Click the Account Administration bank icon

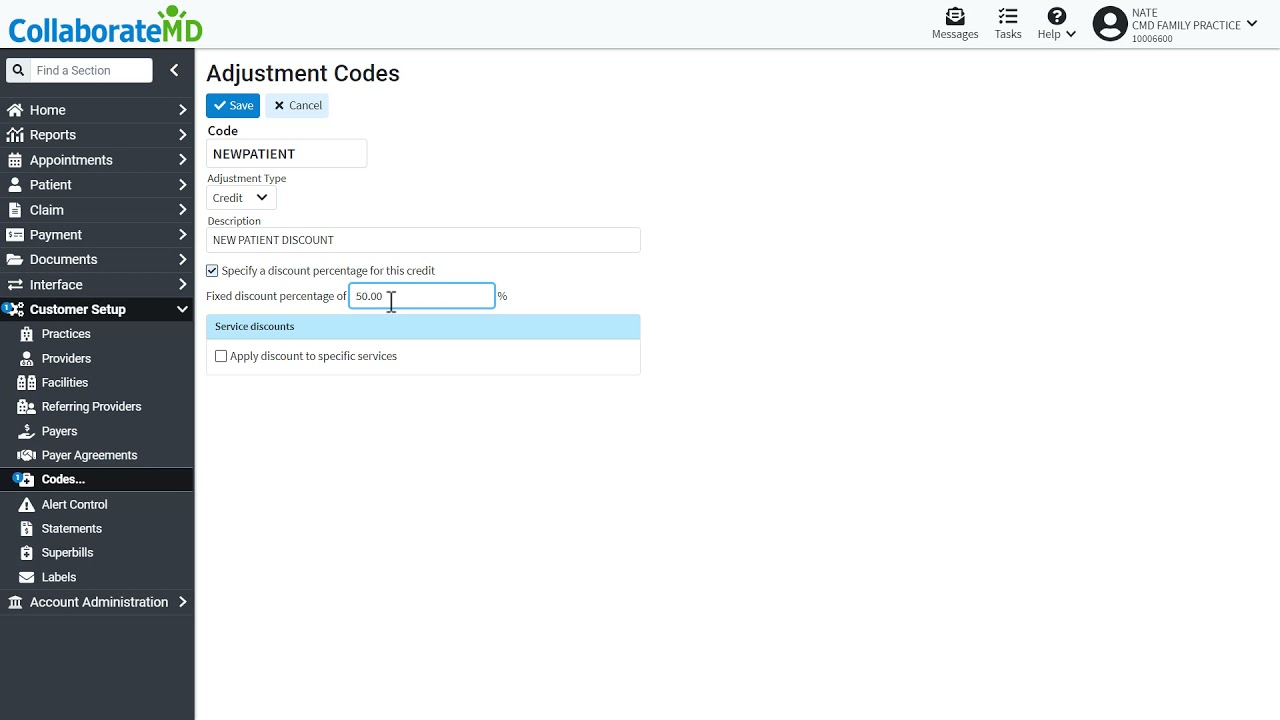click(x=15, y=602)
